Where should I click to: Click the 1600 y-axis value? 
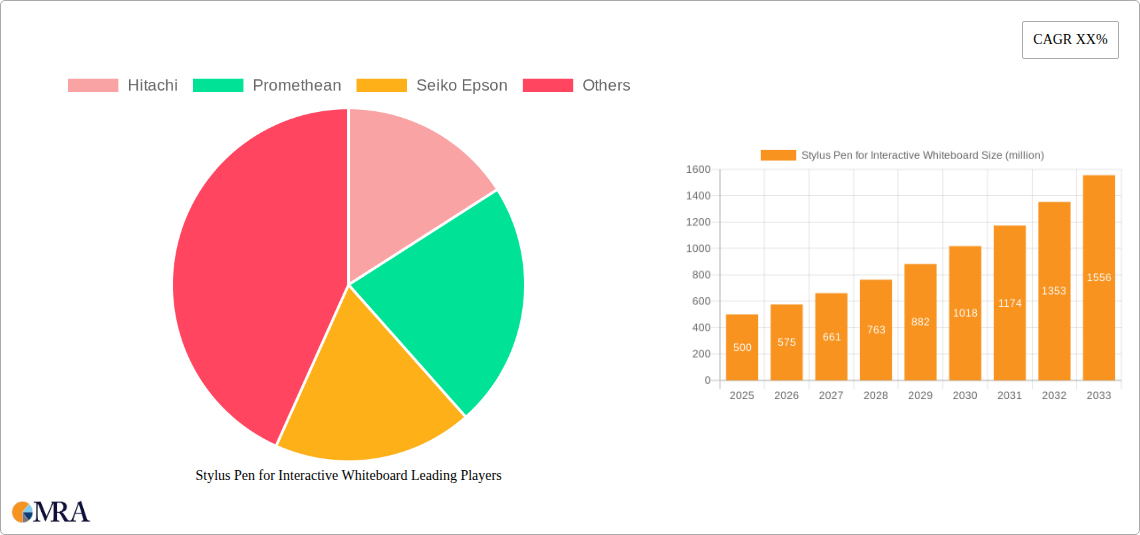coord(698,169)
